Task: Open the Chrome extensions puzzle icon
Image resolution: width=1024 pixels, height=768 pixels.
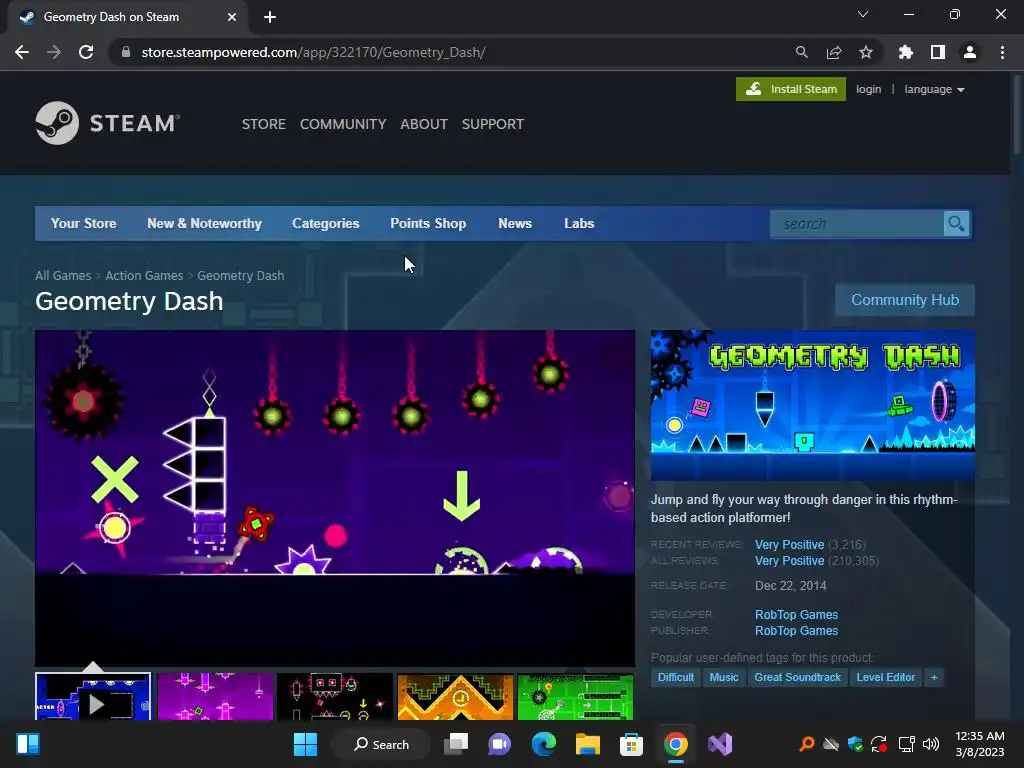Action: pyautogui.click(x=905, y=52)
